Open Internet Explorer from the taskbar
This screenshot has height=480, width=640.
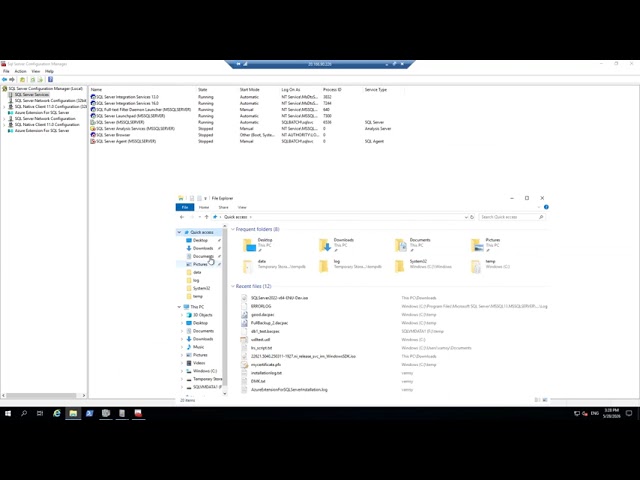click(57, 413)
